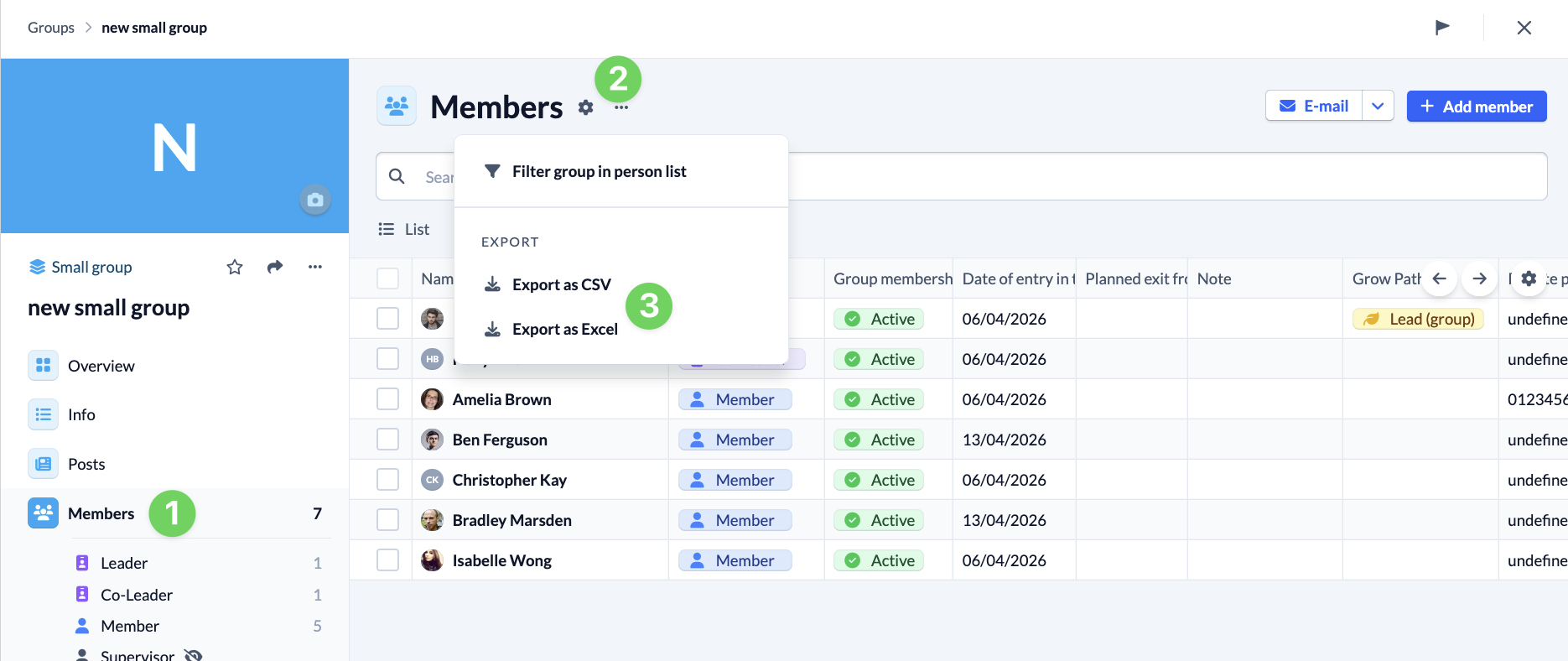Viewport: 1568px width, 661px height.
Task: Click the Small group type link
Action: (x=81, y=267)
